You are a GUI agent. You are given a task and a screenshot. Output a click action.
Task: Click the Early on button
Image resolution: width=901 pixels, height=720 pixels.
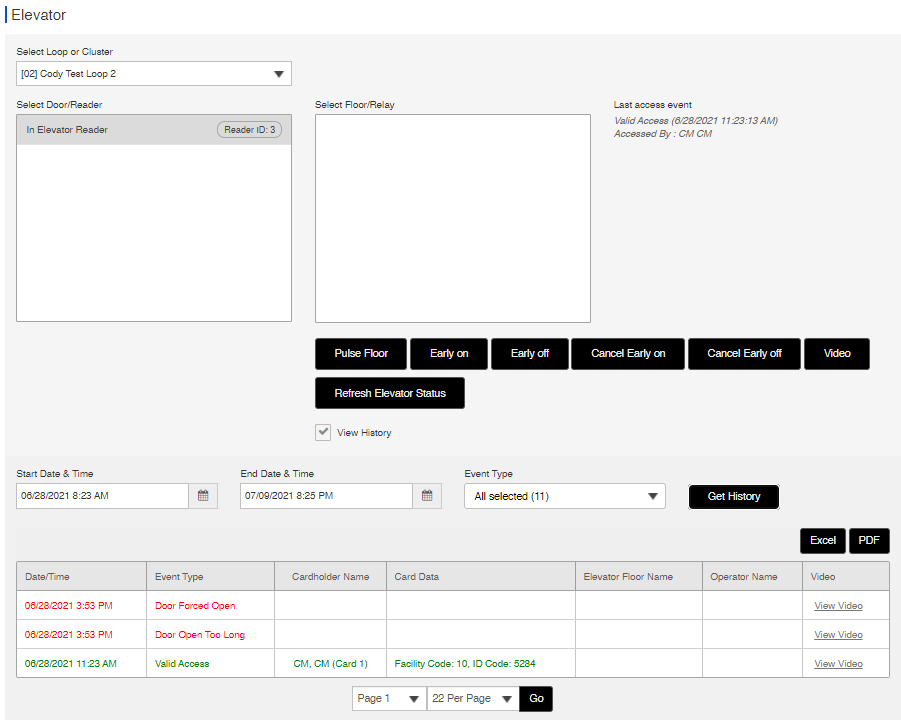tap(449, 353)
